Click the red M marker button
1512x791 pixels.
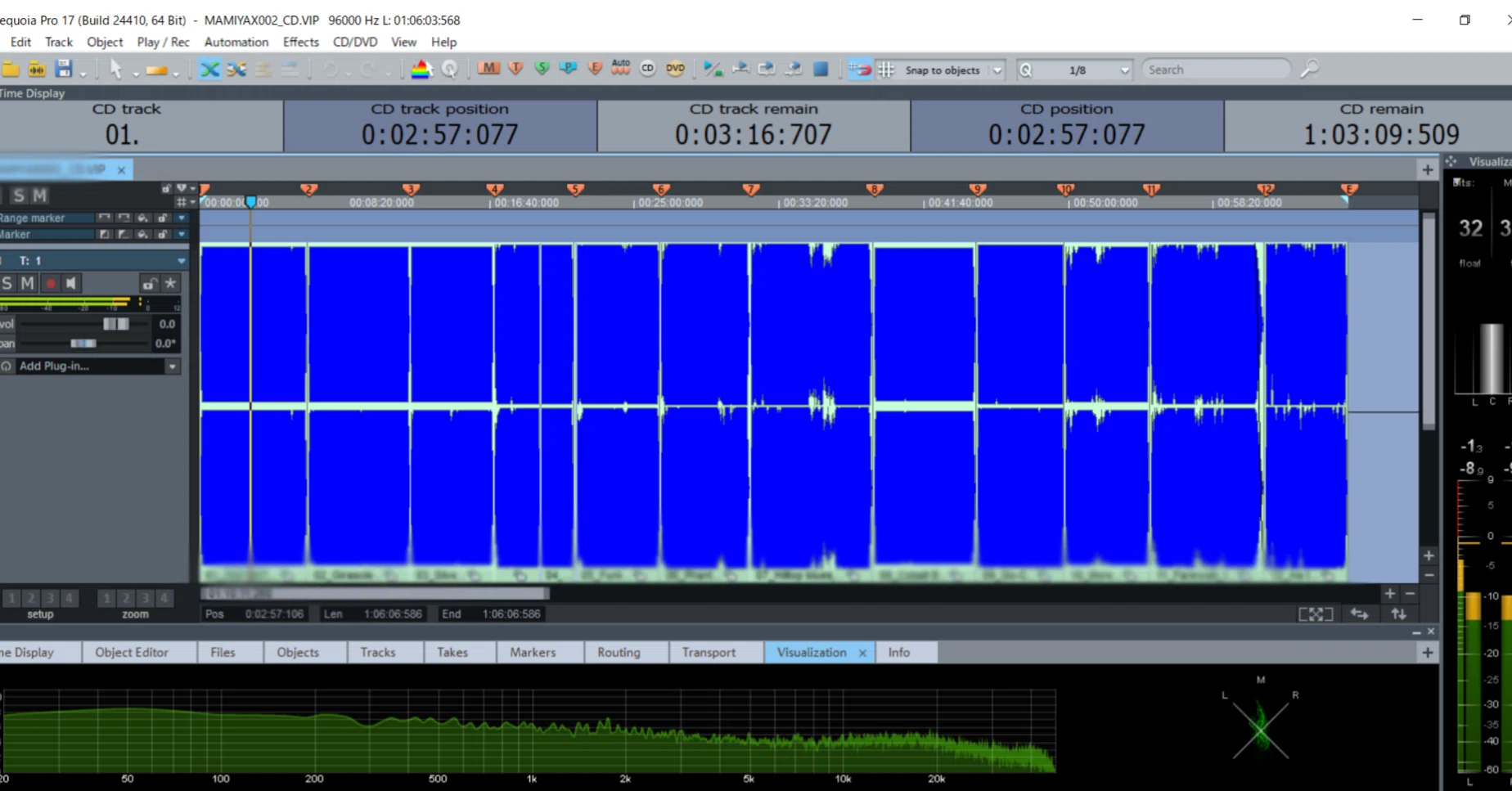(489, 69)
